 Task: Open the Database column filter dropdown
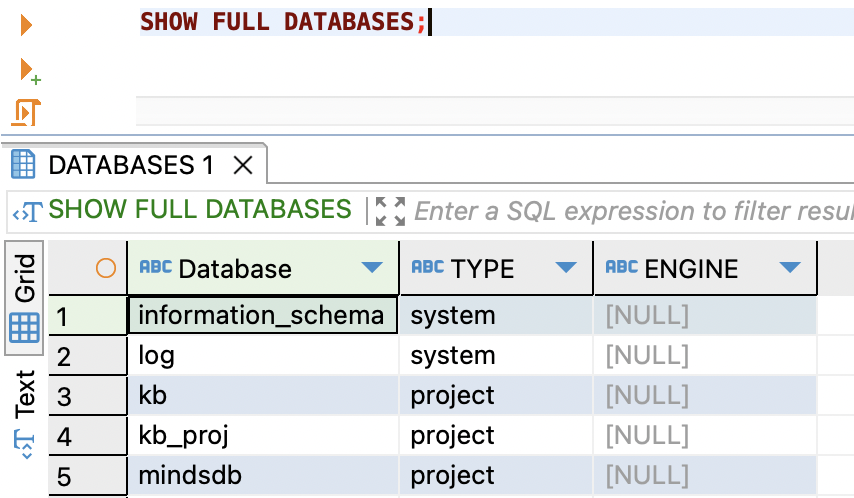point(372,267)
